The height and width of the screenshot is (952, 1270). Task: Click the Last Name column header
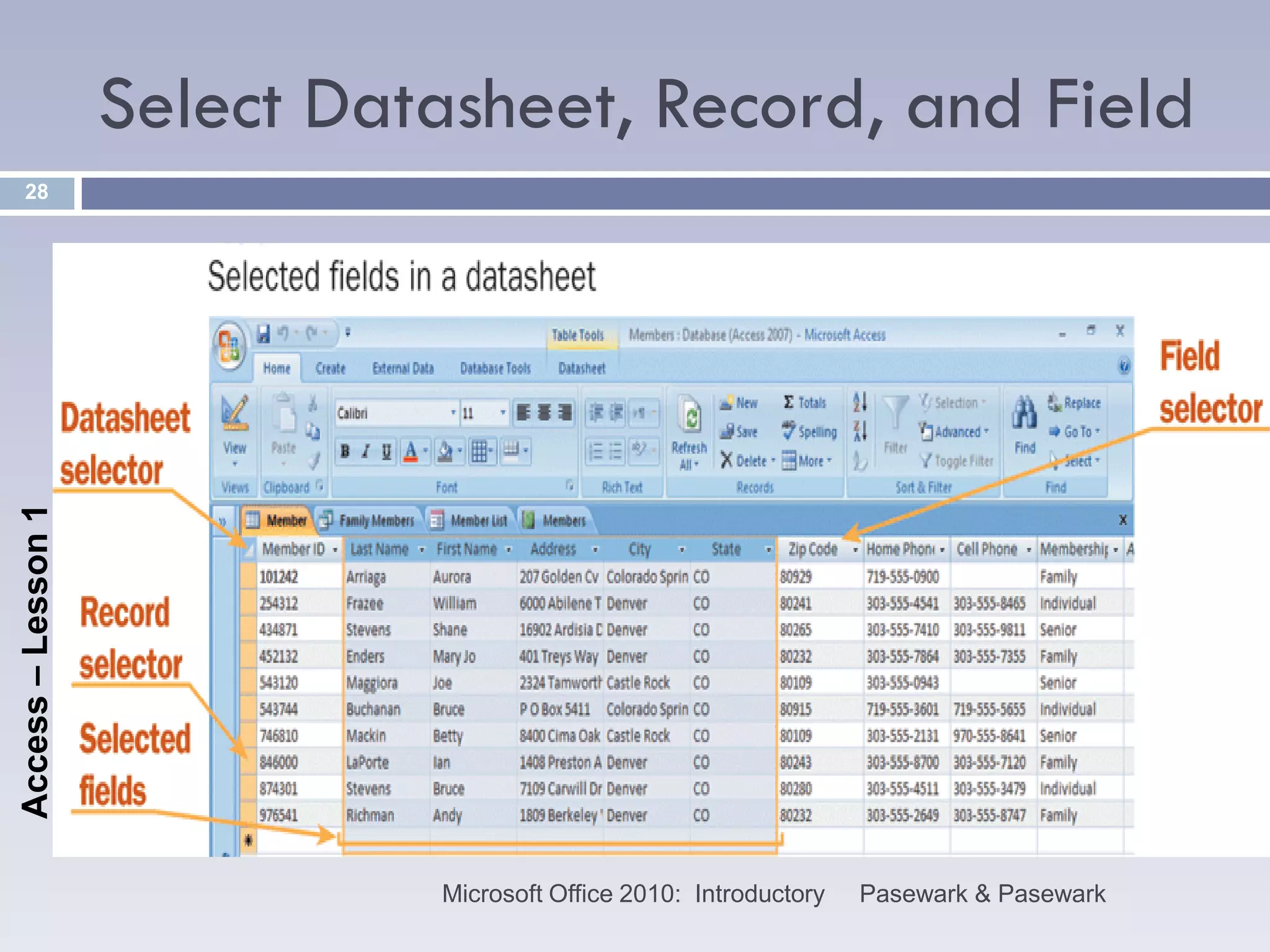pyautogui.click(x=386, y=549)
